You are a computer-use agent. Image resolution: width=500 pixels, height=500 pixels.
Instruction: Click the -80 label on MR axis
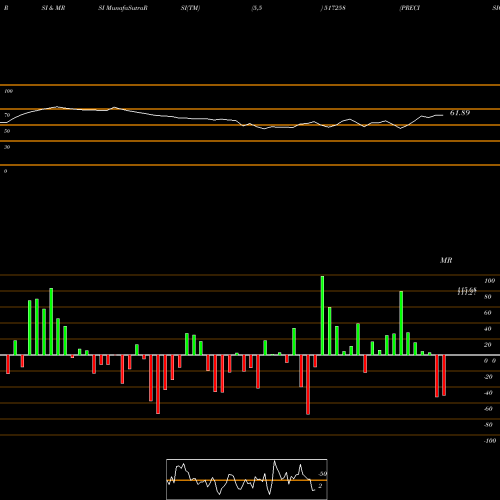pyautogui.click(x=488, y=425)
